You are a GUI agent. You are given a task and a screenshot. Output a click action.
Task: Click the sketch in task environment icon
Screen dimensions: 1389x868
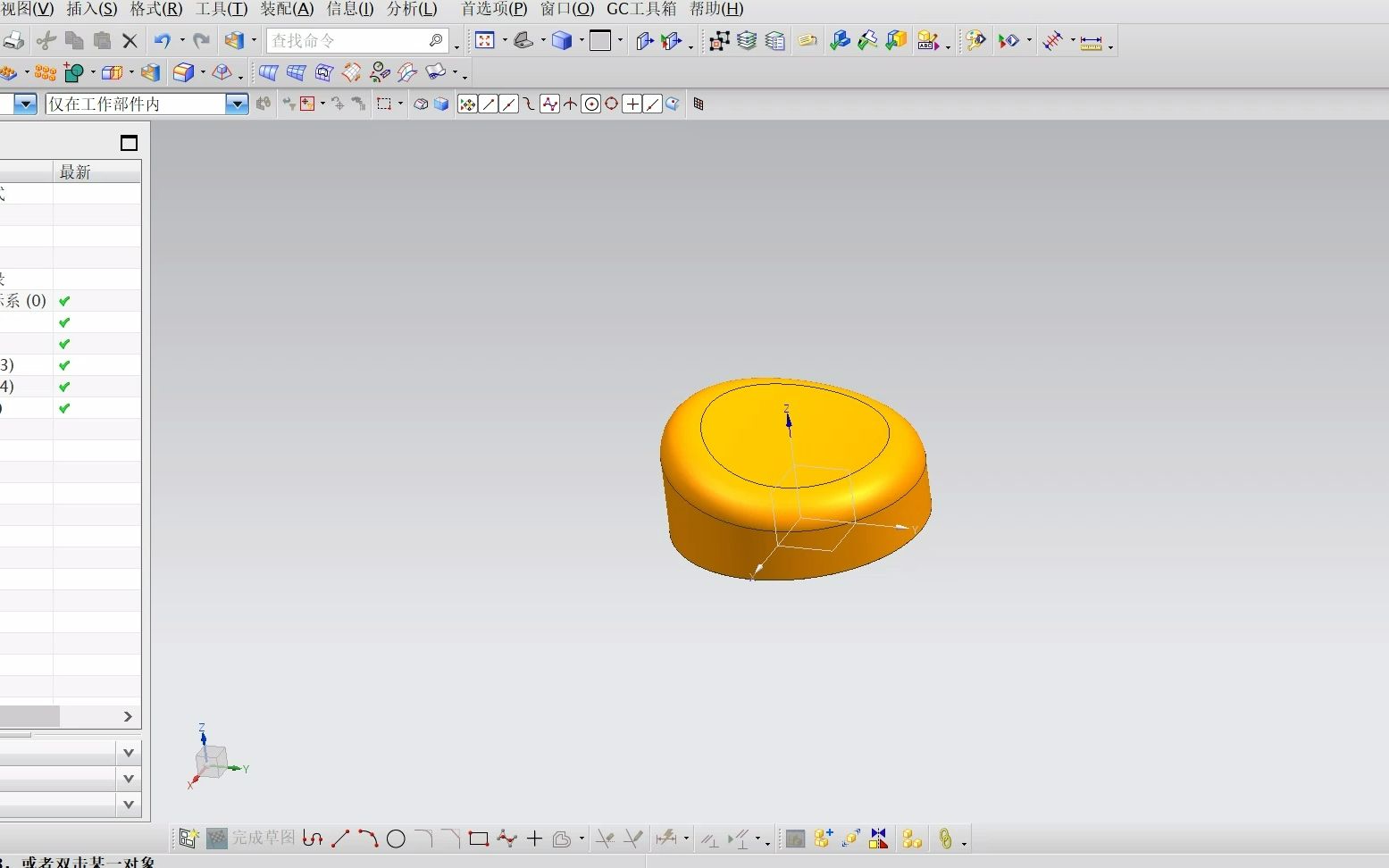click(188, 838)
